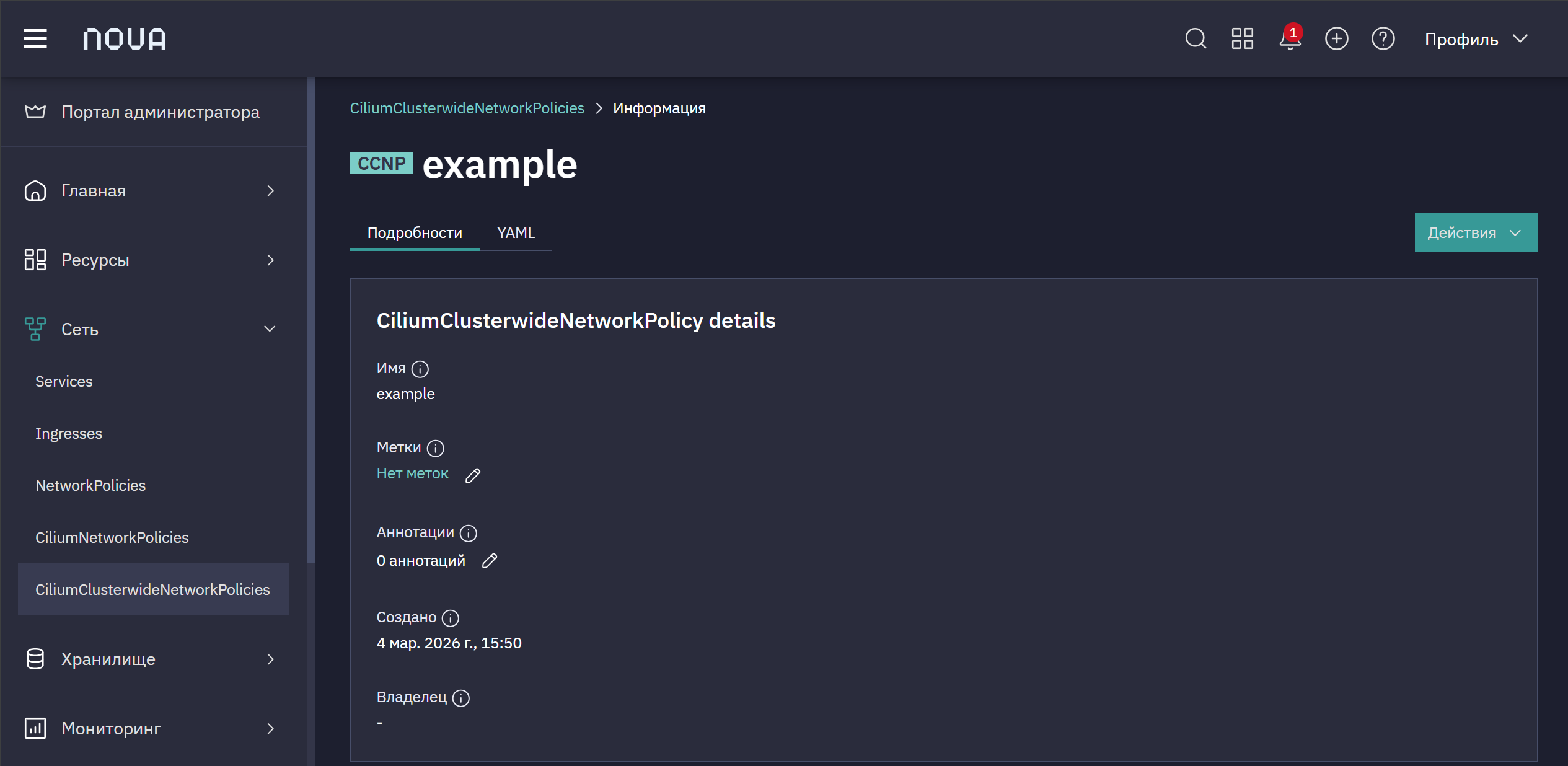Image resolution: width=1568 pixels, height=766 pixels.
Task: Open CiliumNetworkPolicies in the sidebar
Action: [x=112, y=537]
